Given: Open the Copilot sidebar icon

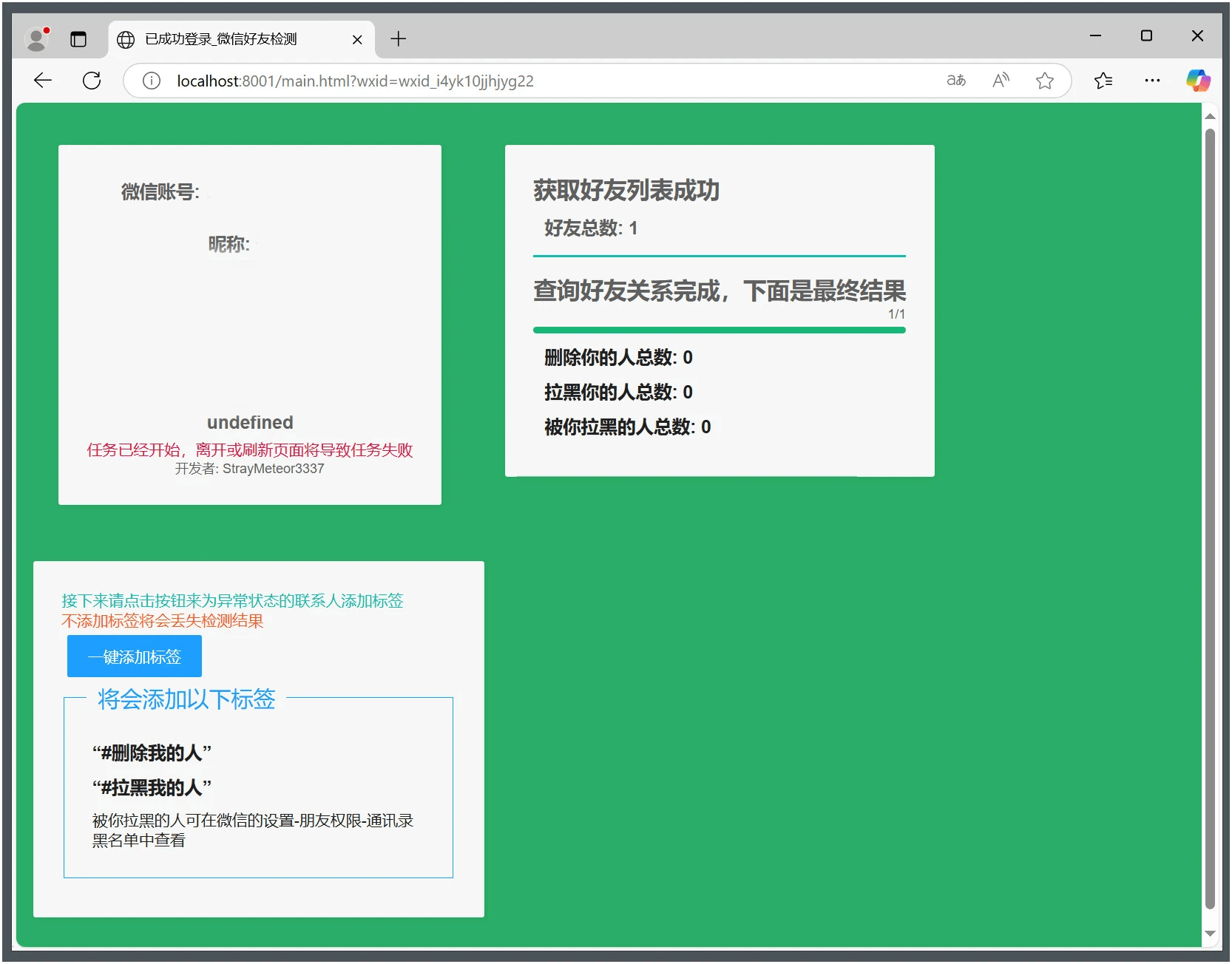Looking at the screenshot, I should tap(1198, 81).
